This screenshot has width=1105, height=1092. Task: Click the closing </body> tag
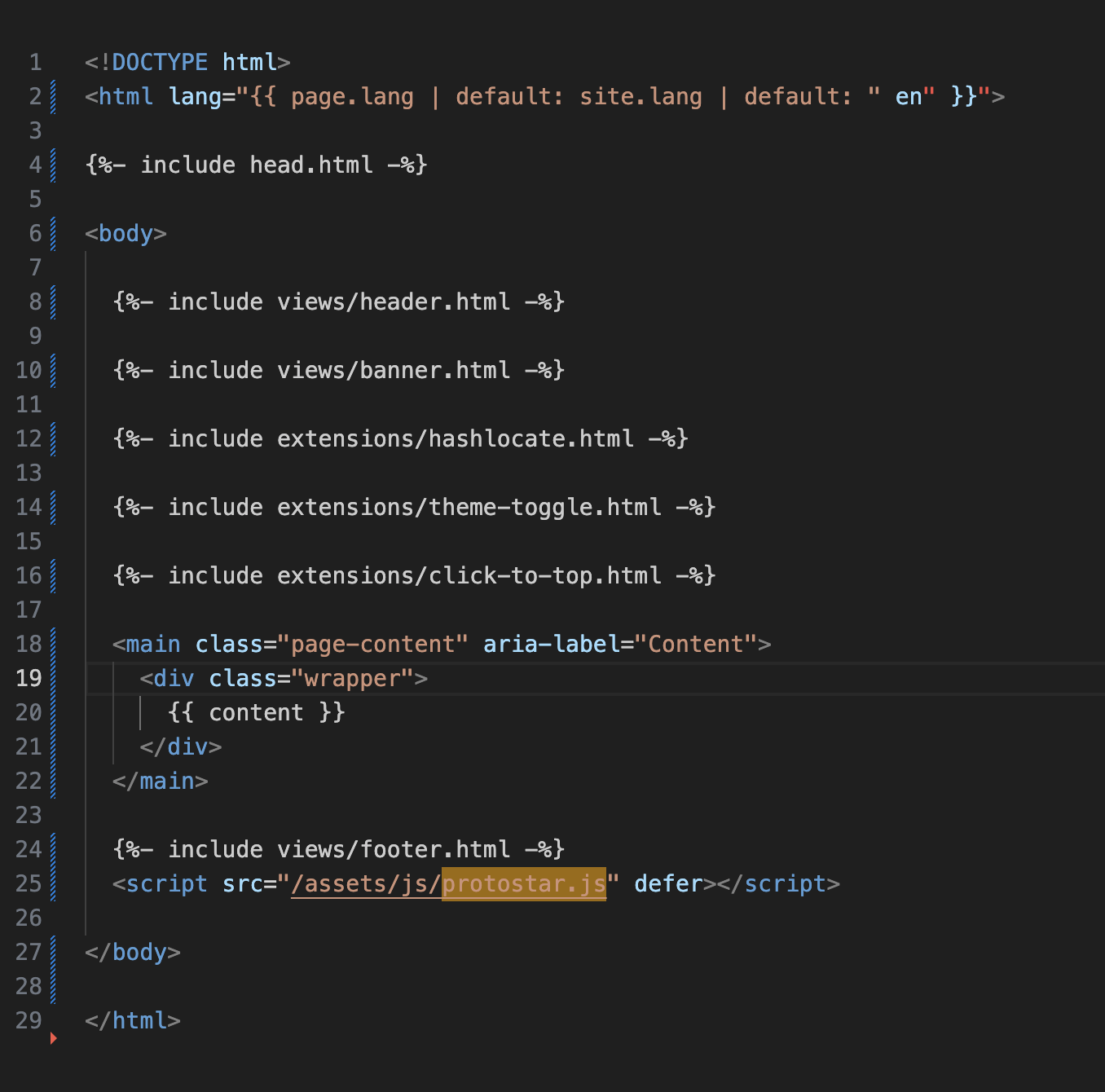click(133, 953)
